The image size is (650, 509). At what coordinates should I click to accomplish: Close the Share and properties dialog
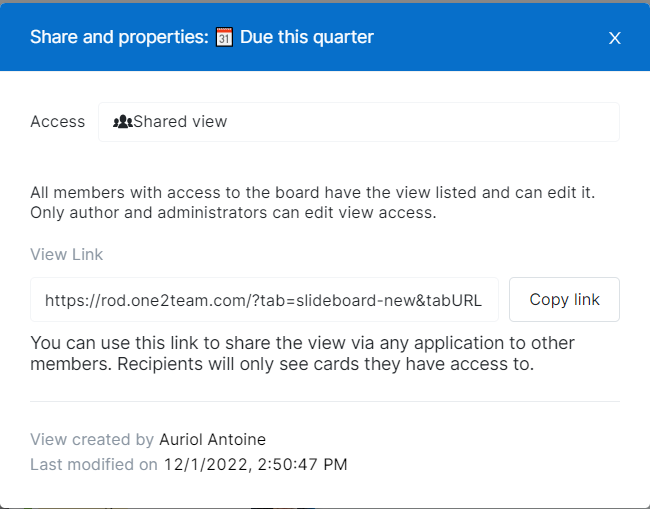tap(615, 38)
